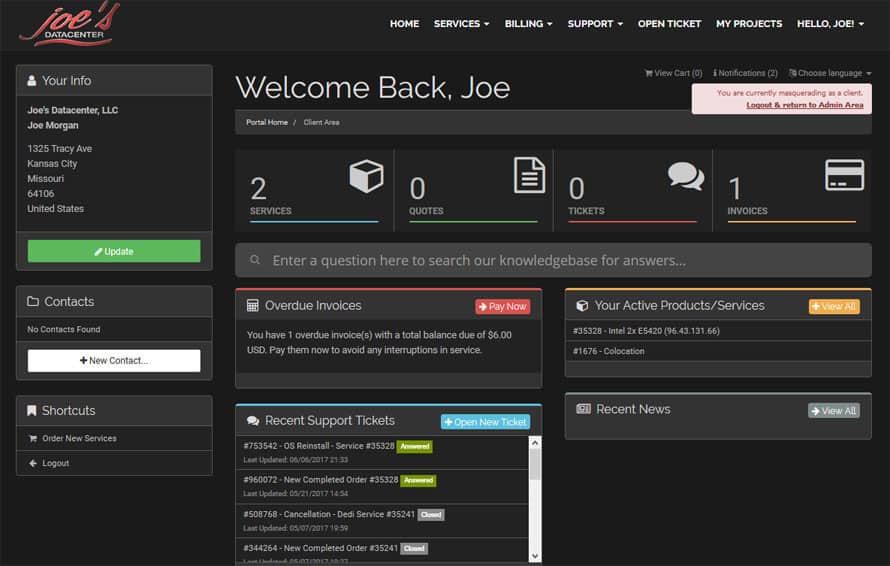Click the arrow icon beside Logout shortcut

point(33,463)
